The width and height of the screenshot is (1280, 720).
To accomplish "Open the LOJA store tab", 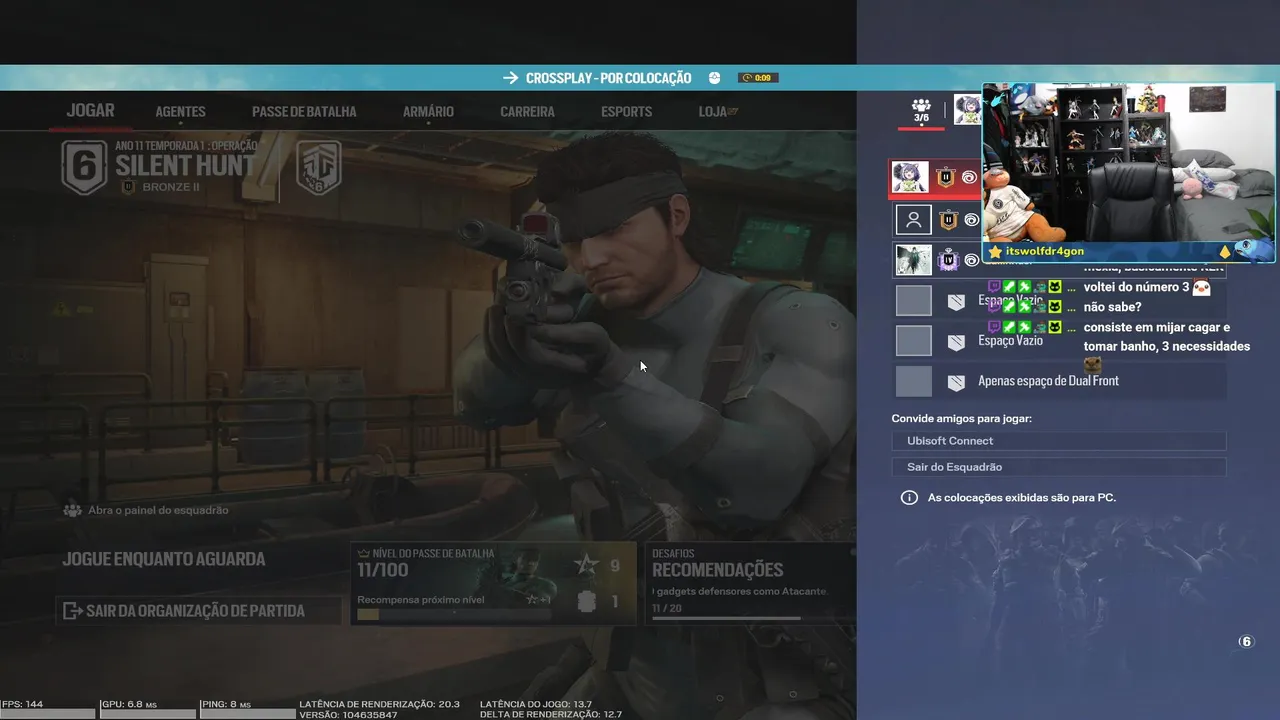I will pos(718,112).
